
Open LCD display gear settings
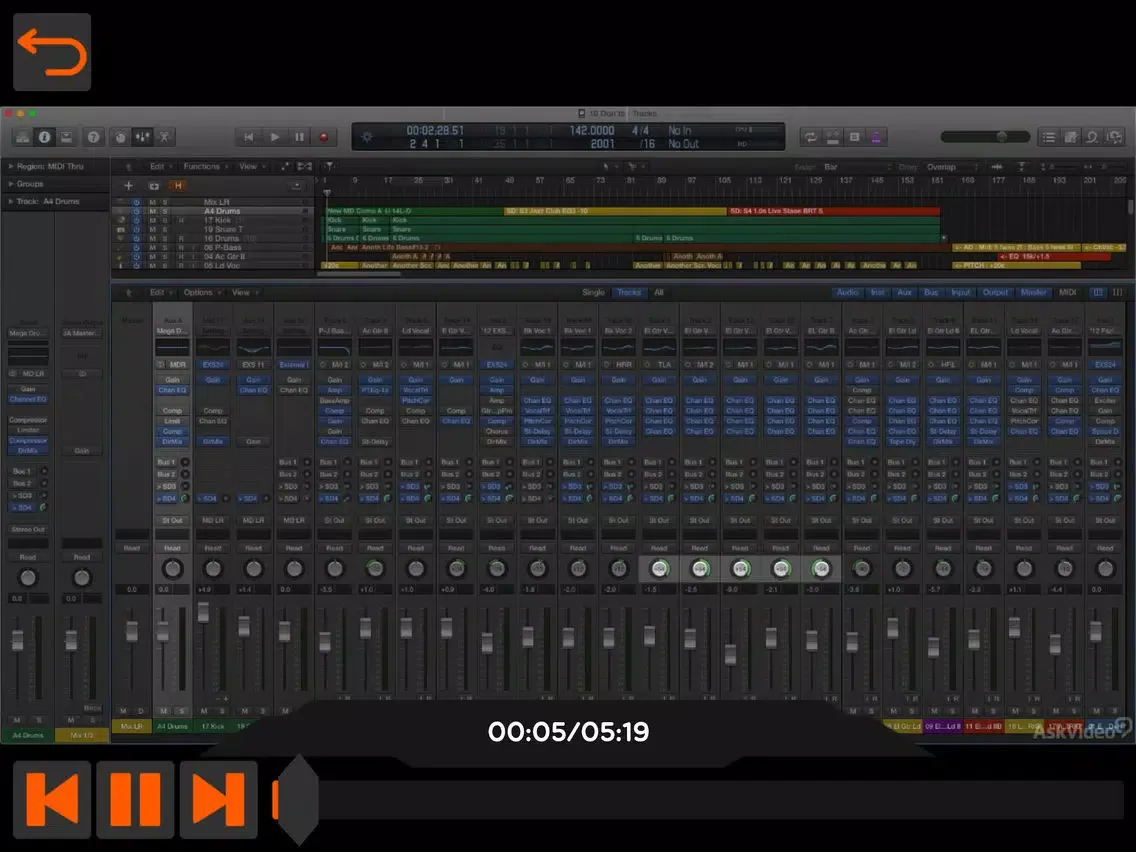coord(367,137)
